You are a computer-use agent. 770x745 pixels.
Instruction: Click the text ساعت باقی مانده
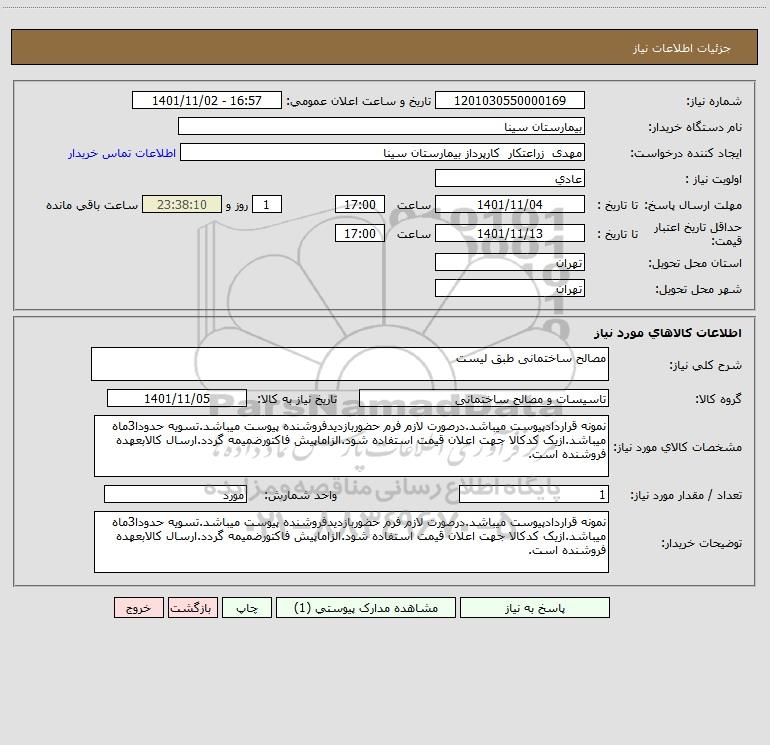(92, 205)
